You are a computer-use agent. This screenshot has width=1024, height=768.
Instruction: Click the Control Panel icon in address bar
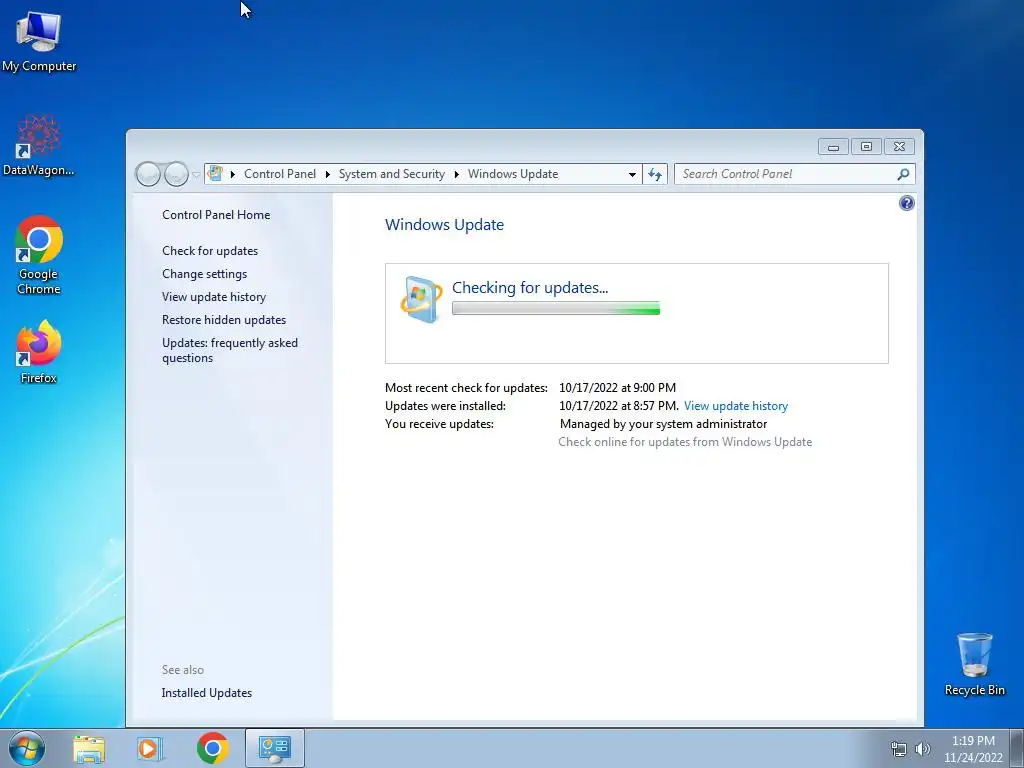click(x=215, y=174)
